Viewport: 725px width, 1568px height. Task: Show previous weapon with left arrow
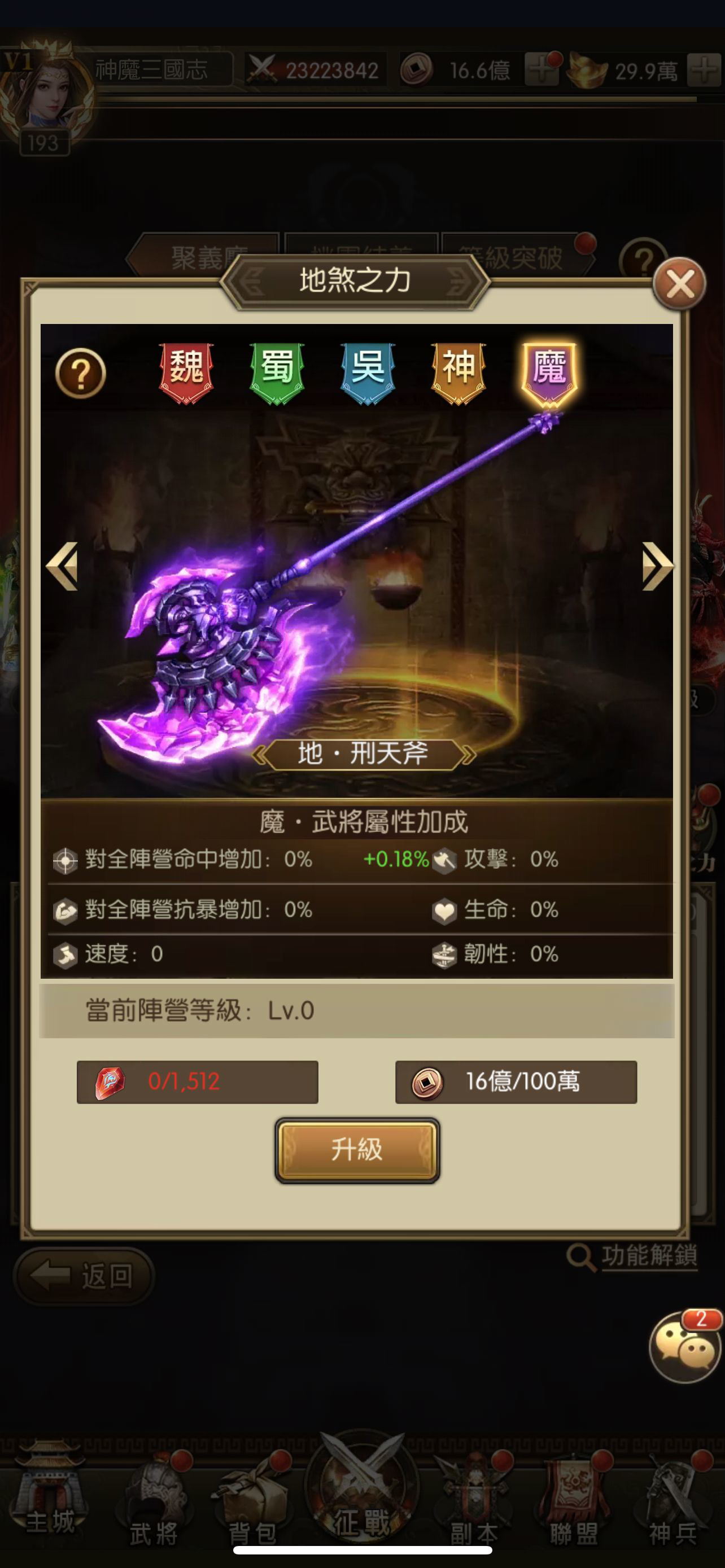tap(62, 566)
